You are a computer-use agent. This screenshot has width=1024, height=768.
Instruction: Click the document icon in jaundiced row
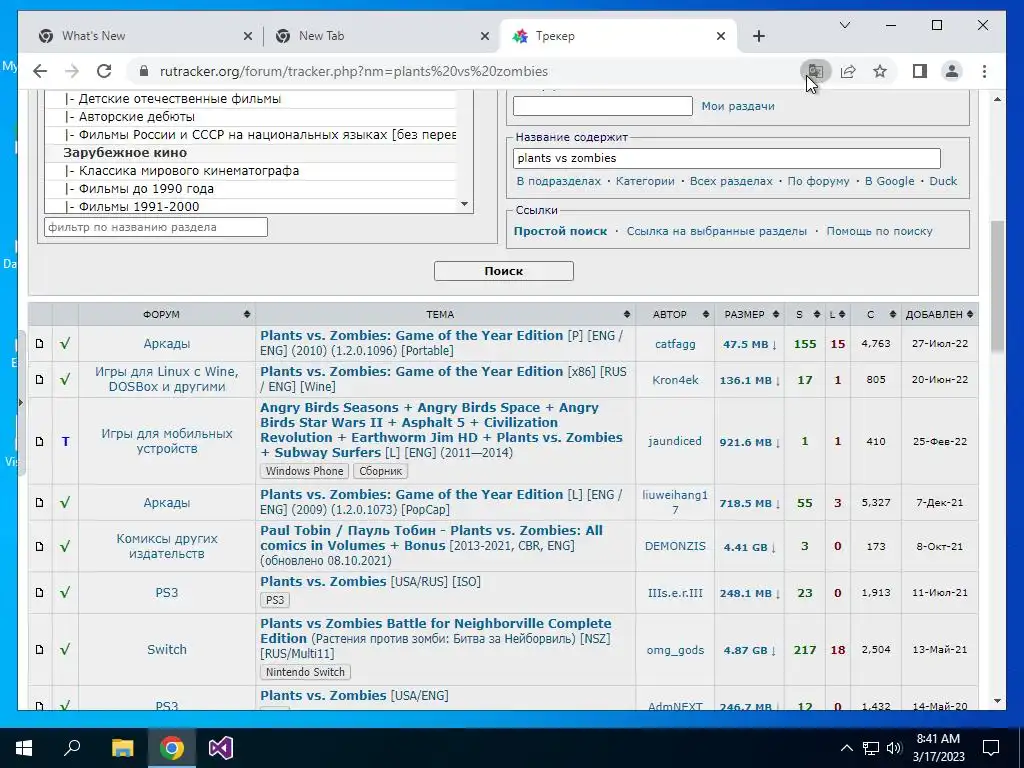(x=40, y=441)
